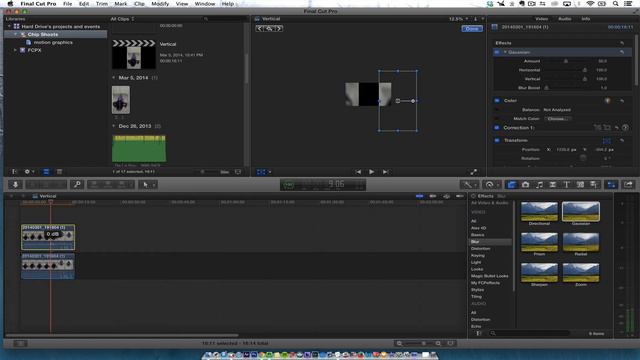Image resolution: width=640 pixels, height=360 pixels.
Task: Go to next edit in viewer
Action: [x=385, y=172]
